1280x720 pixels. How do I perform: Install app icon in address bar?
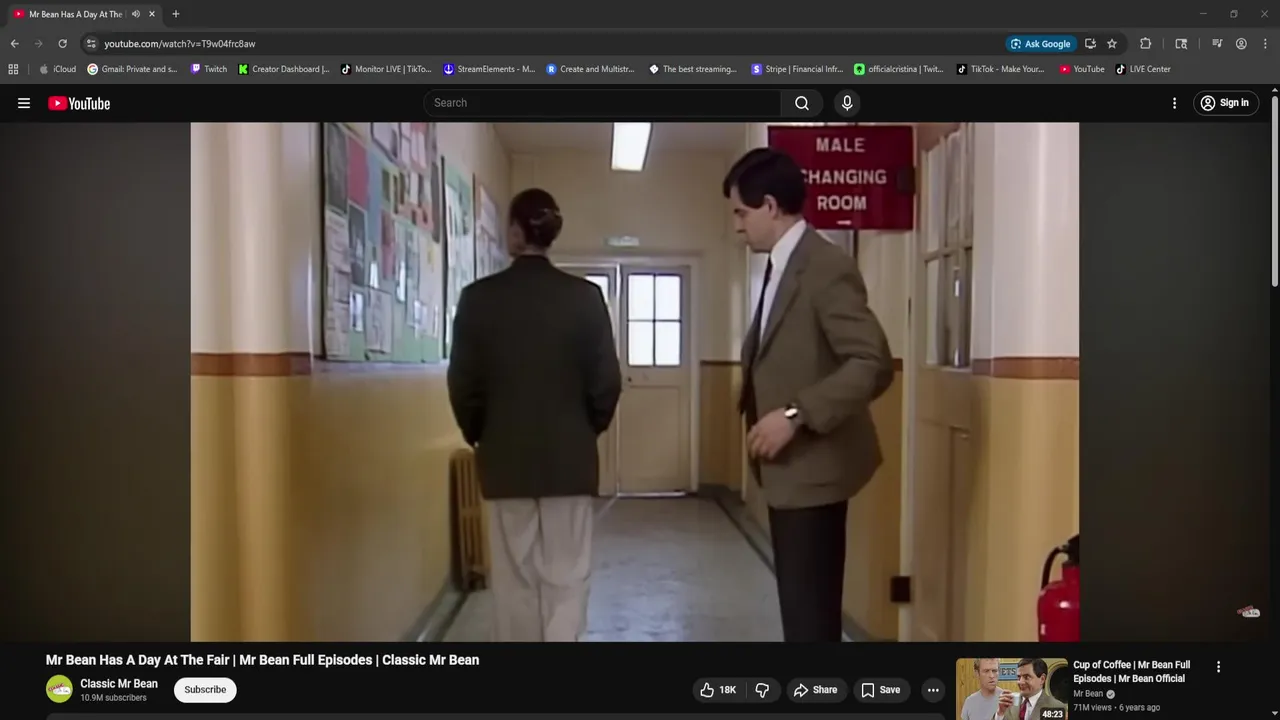click(x=1090, y=44)
